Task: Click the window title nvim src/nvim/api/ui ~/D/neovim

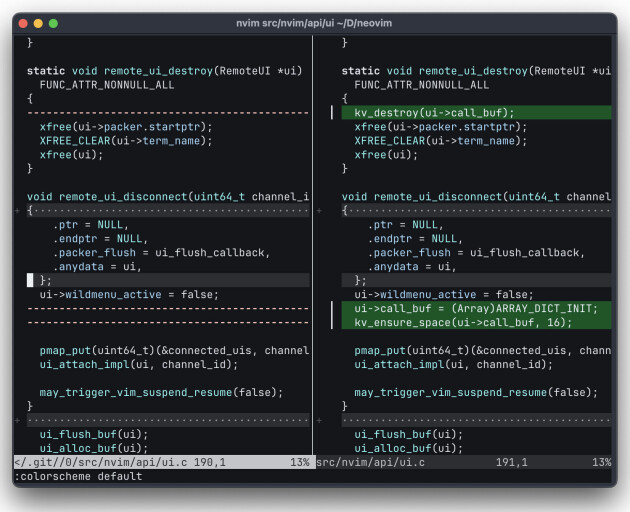Action: [x=314, y=23]
